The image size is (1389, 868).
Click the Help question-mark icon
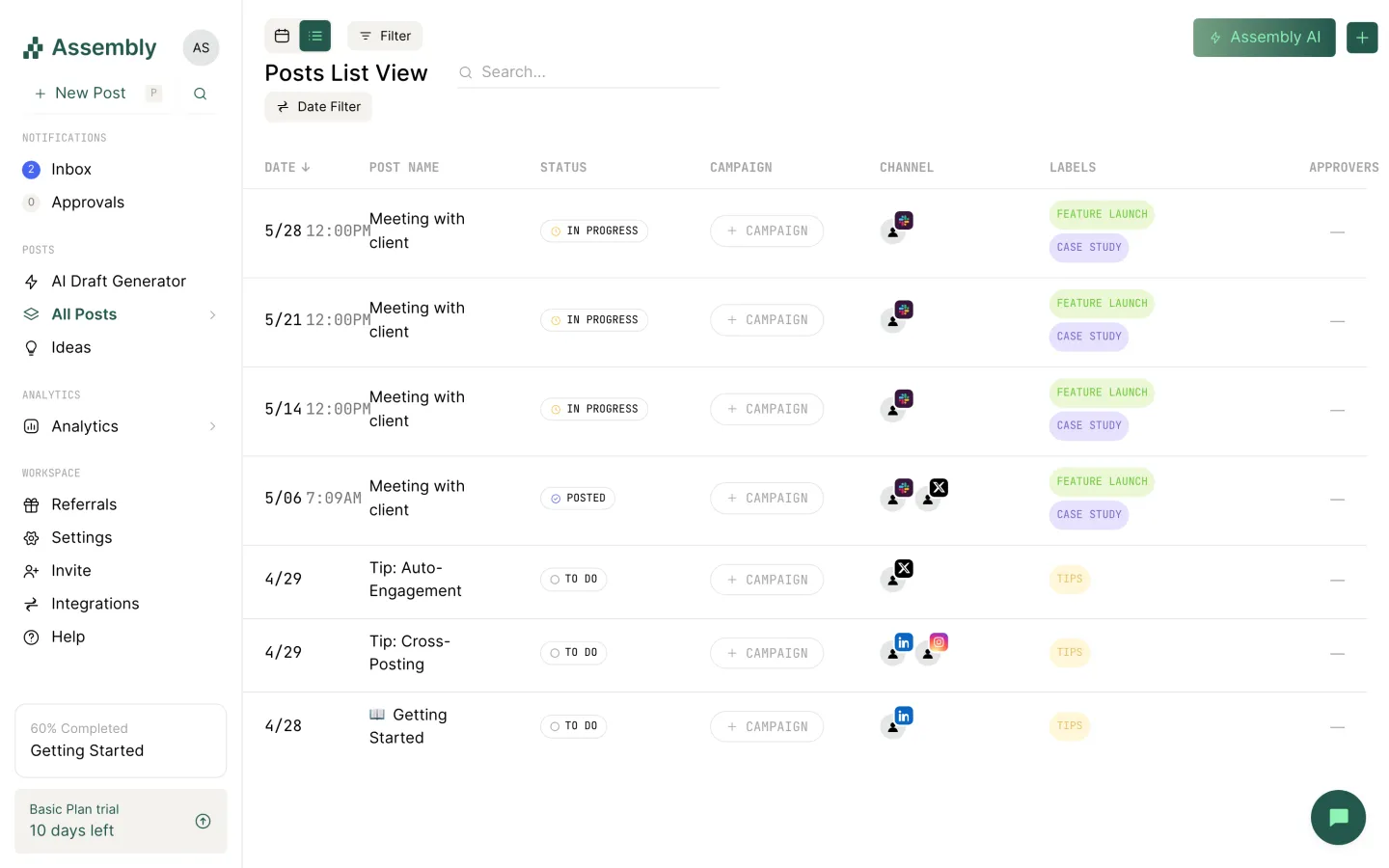pos(31,637)
